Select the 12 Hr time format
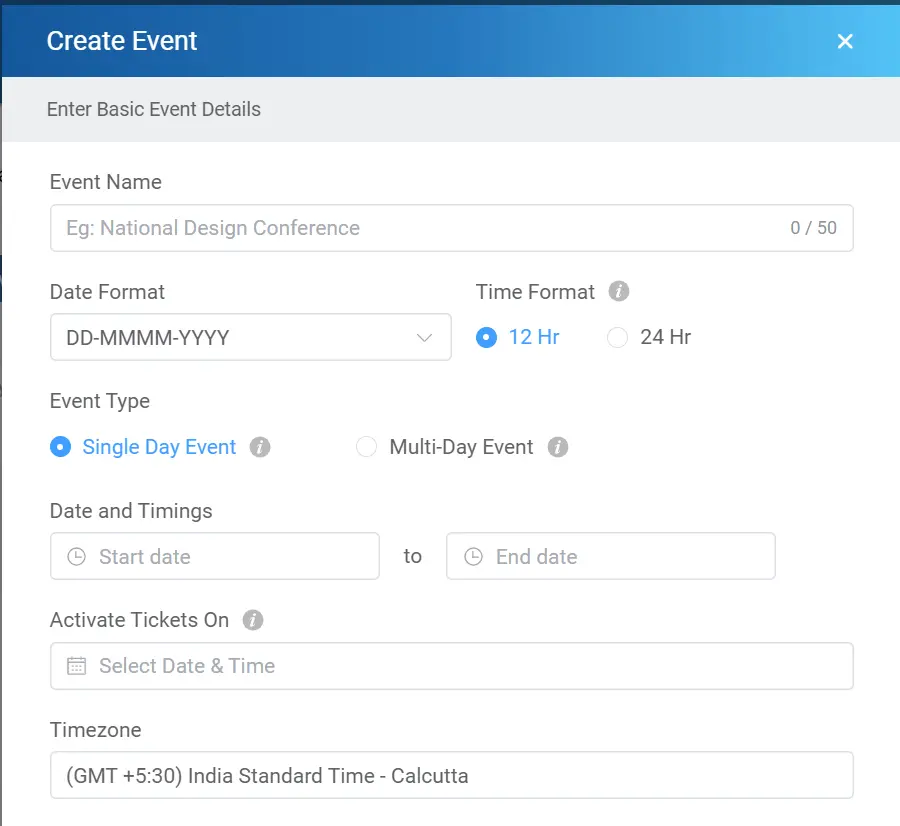Viewport: 900px width, 826px height. (x=518, y=337)
